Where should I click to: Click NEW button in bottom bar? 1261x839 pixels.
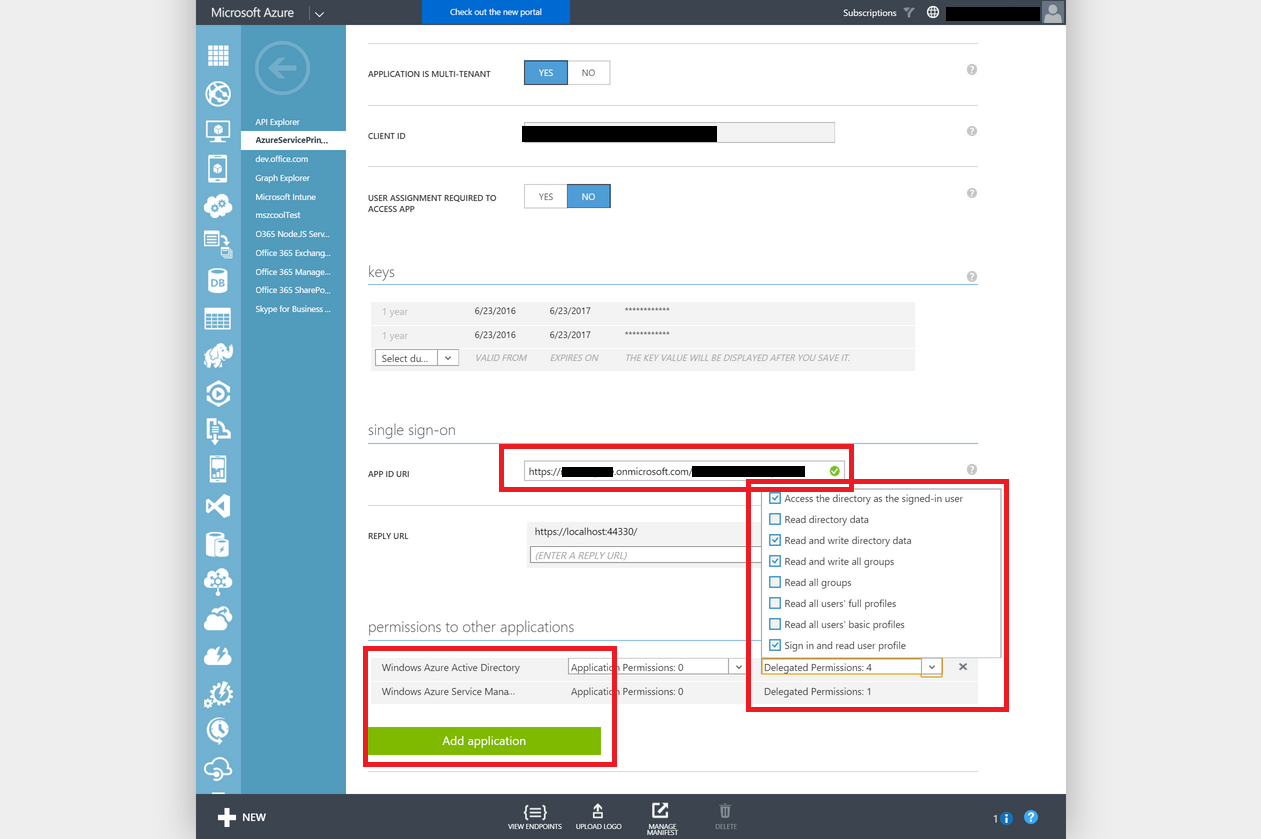242,817
